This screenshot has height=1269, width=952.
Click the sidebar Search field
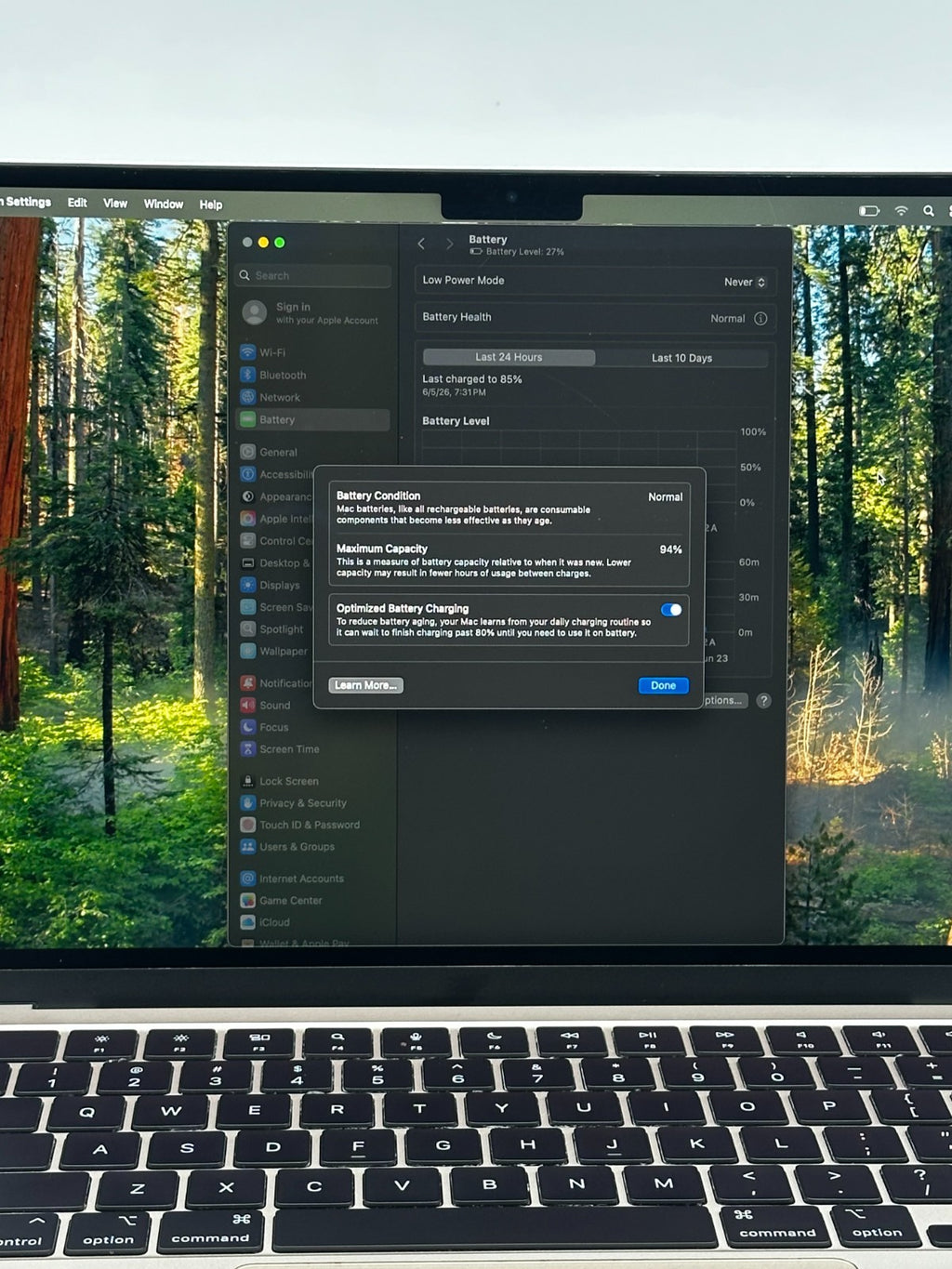(314, 275)
